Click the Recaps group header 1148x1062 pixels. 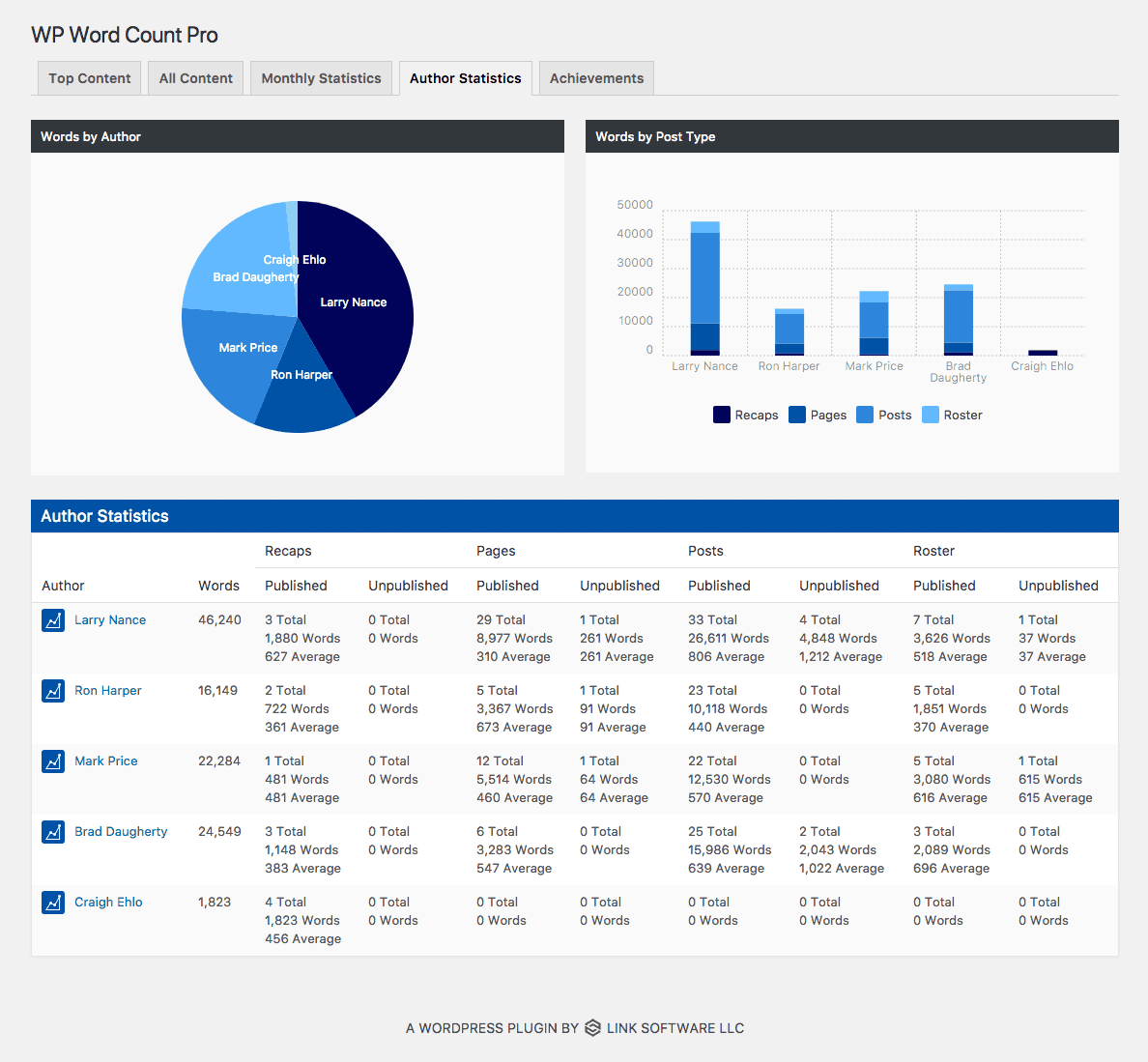click(x=288, y=551)
